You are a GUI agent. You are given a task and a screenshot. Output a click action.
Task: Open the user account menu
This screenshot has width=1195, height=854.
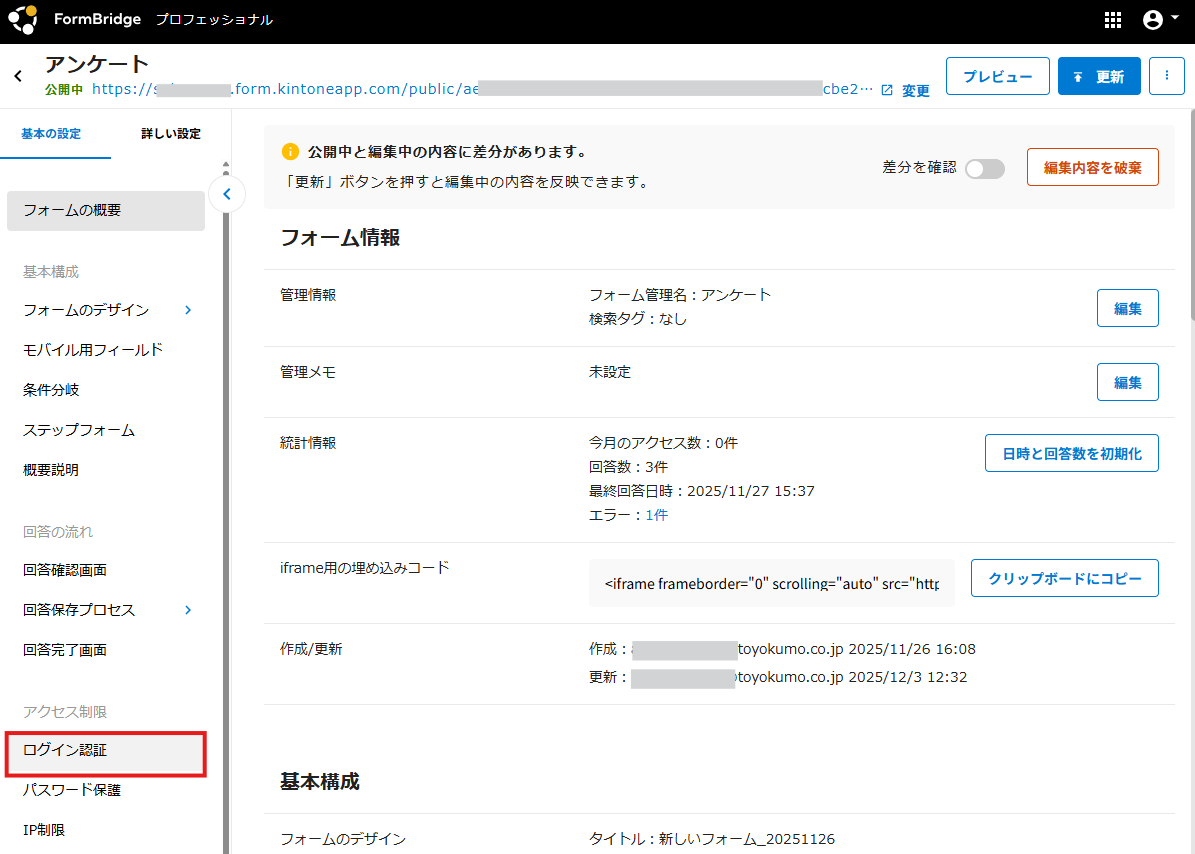(1157, 20)
